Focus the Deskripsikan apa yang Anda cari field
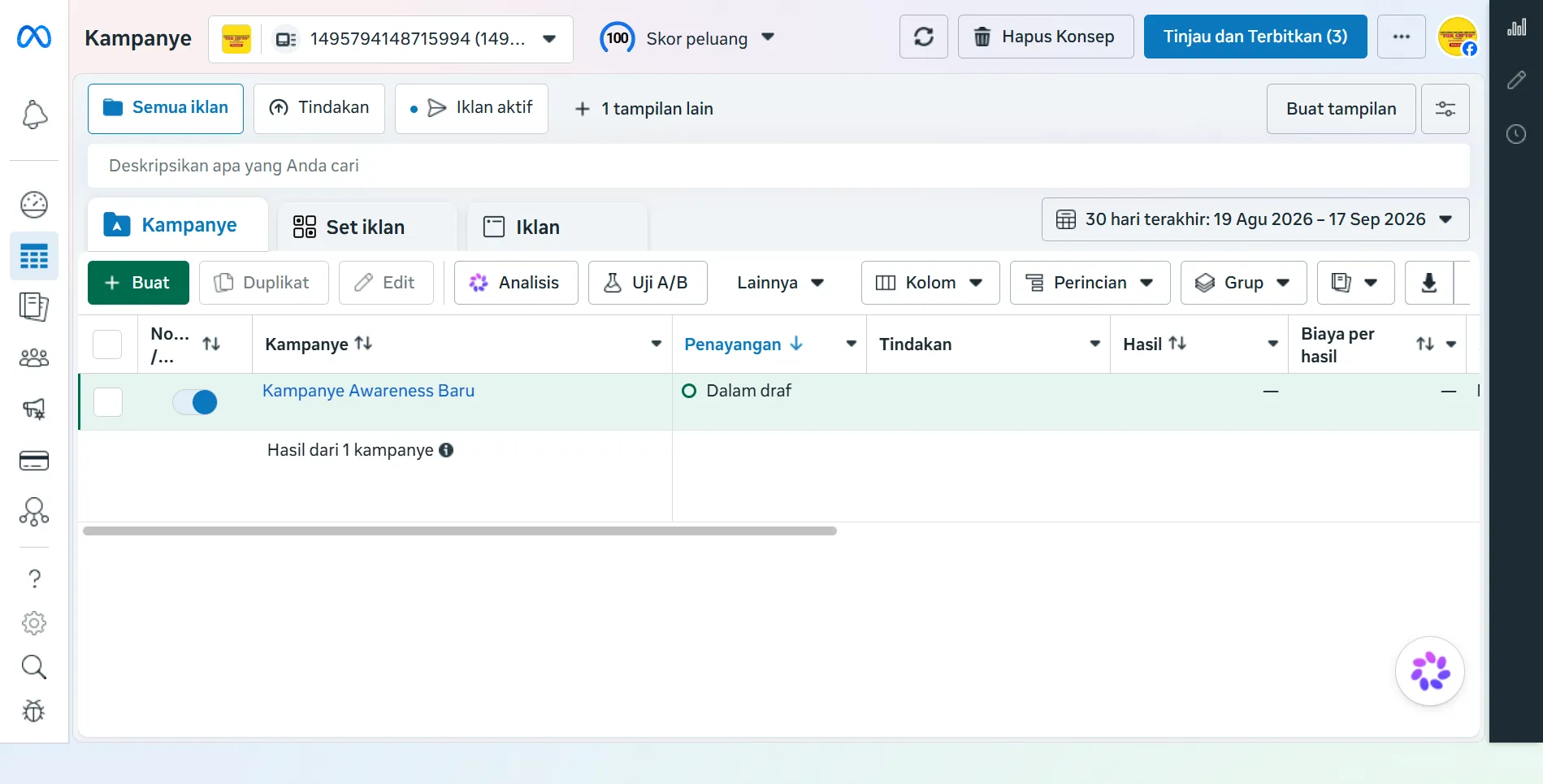 coord(778,166)
